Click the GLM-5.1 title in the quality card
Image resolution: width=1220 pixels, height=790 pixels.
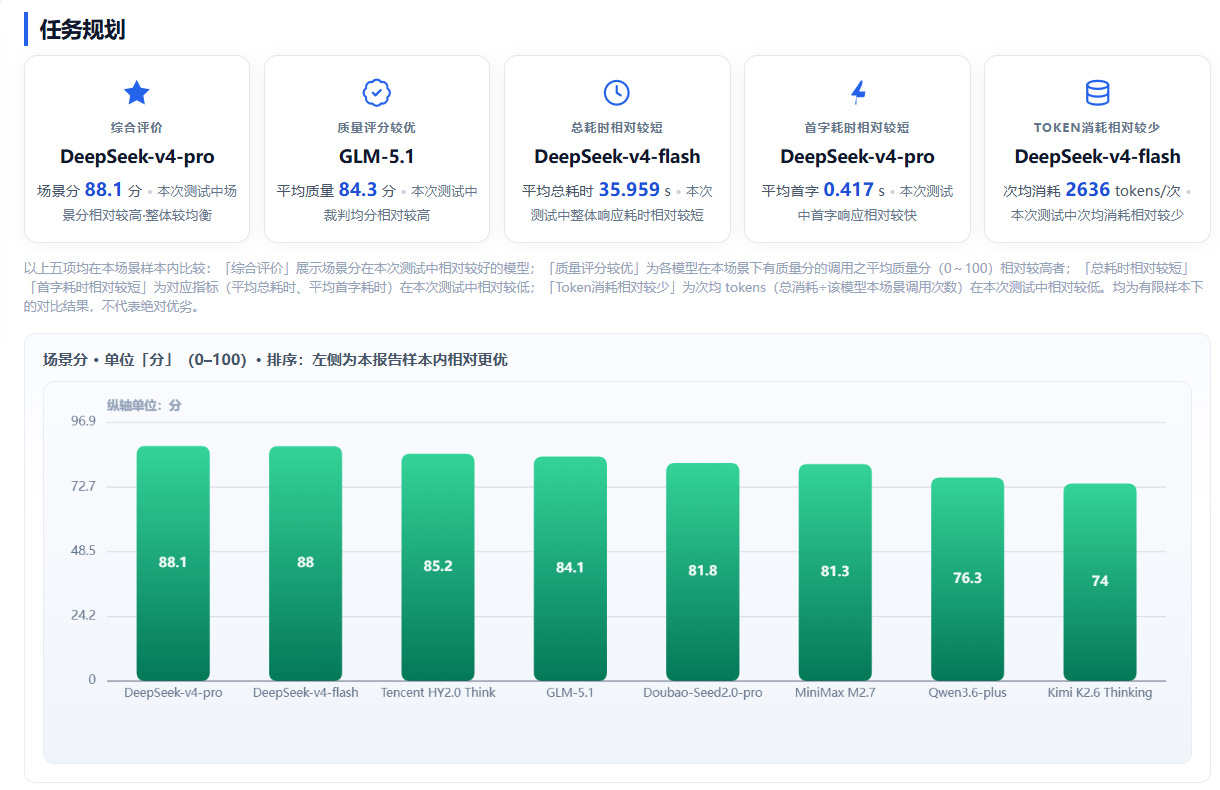click(x=376, y=157)
